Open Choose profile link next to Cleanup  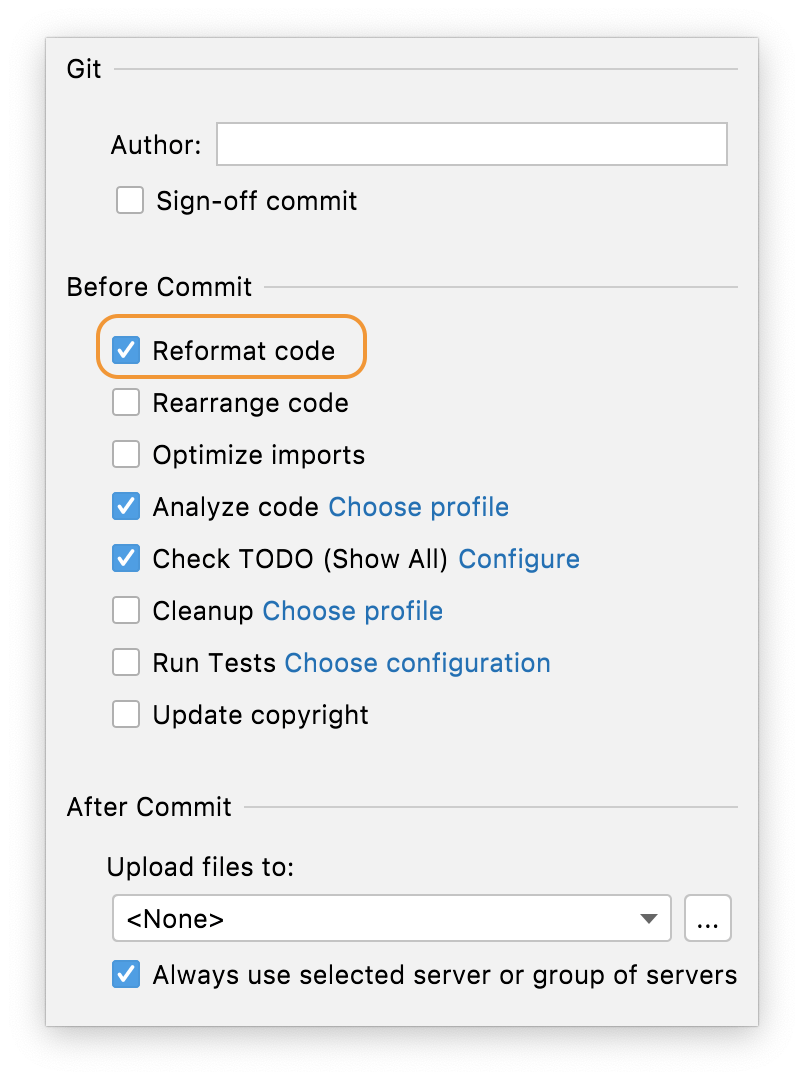352,611
